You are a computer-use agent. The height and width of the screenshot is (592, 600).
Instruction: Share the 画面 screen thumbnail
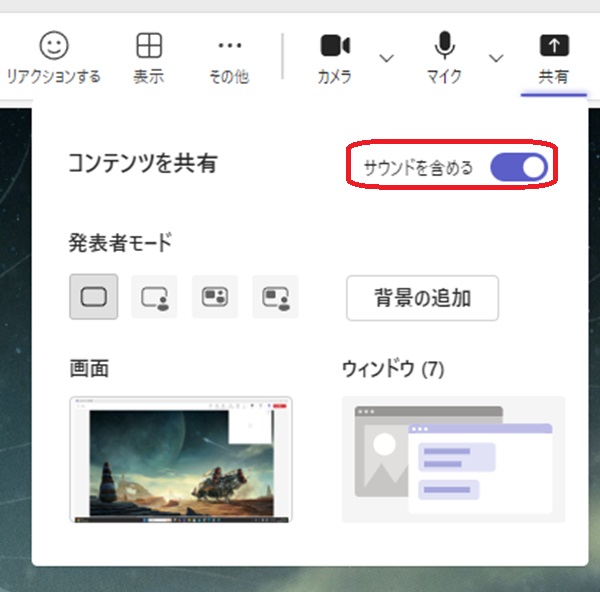[x=181, y=459]
